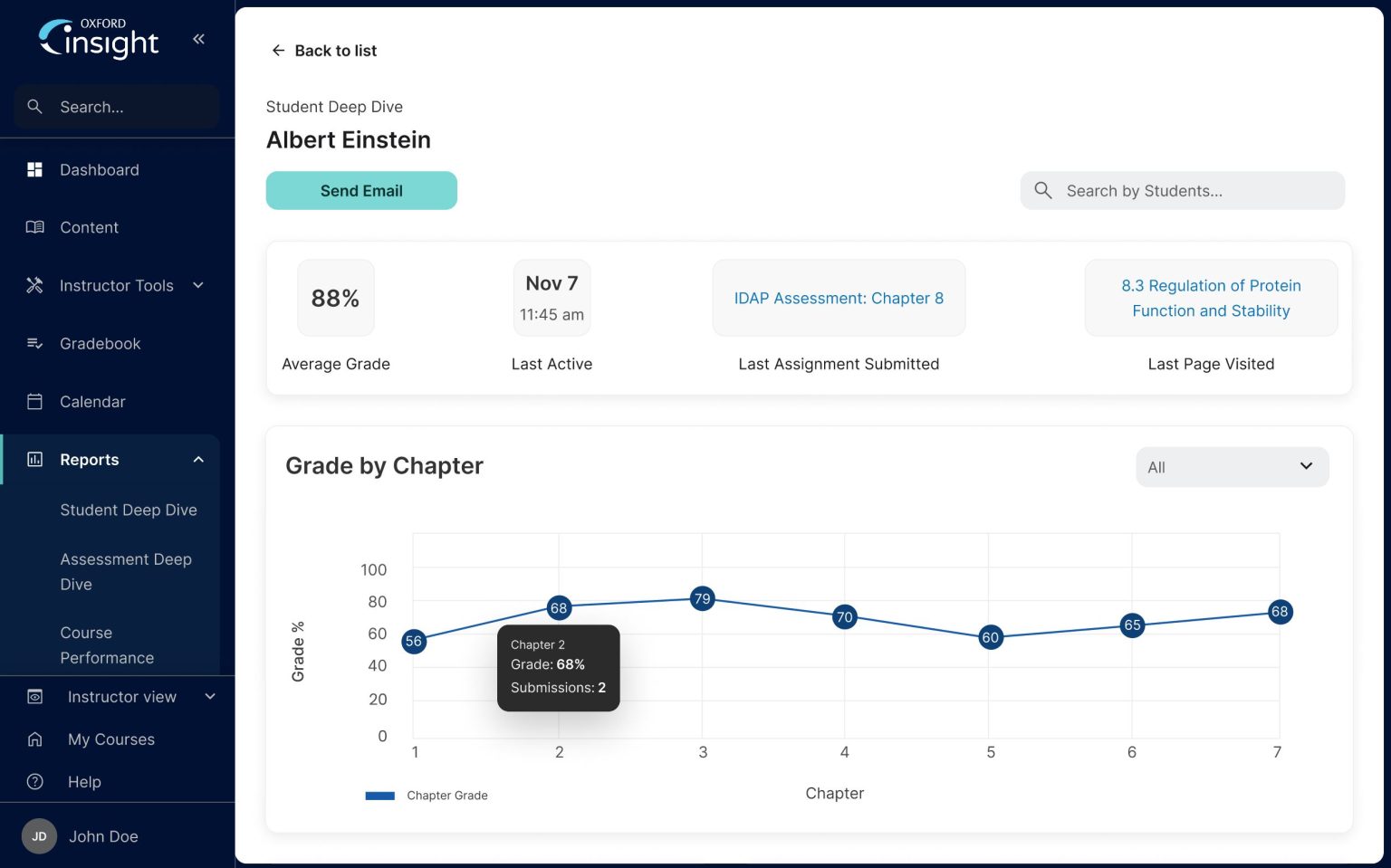Open the Course Performance report
This screenshot has height=868, width=1391.
(x=108, y=644)
